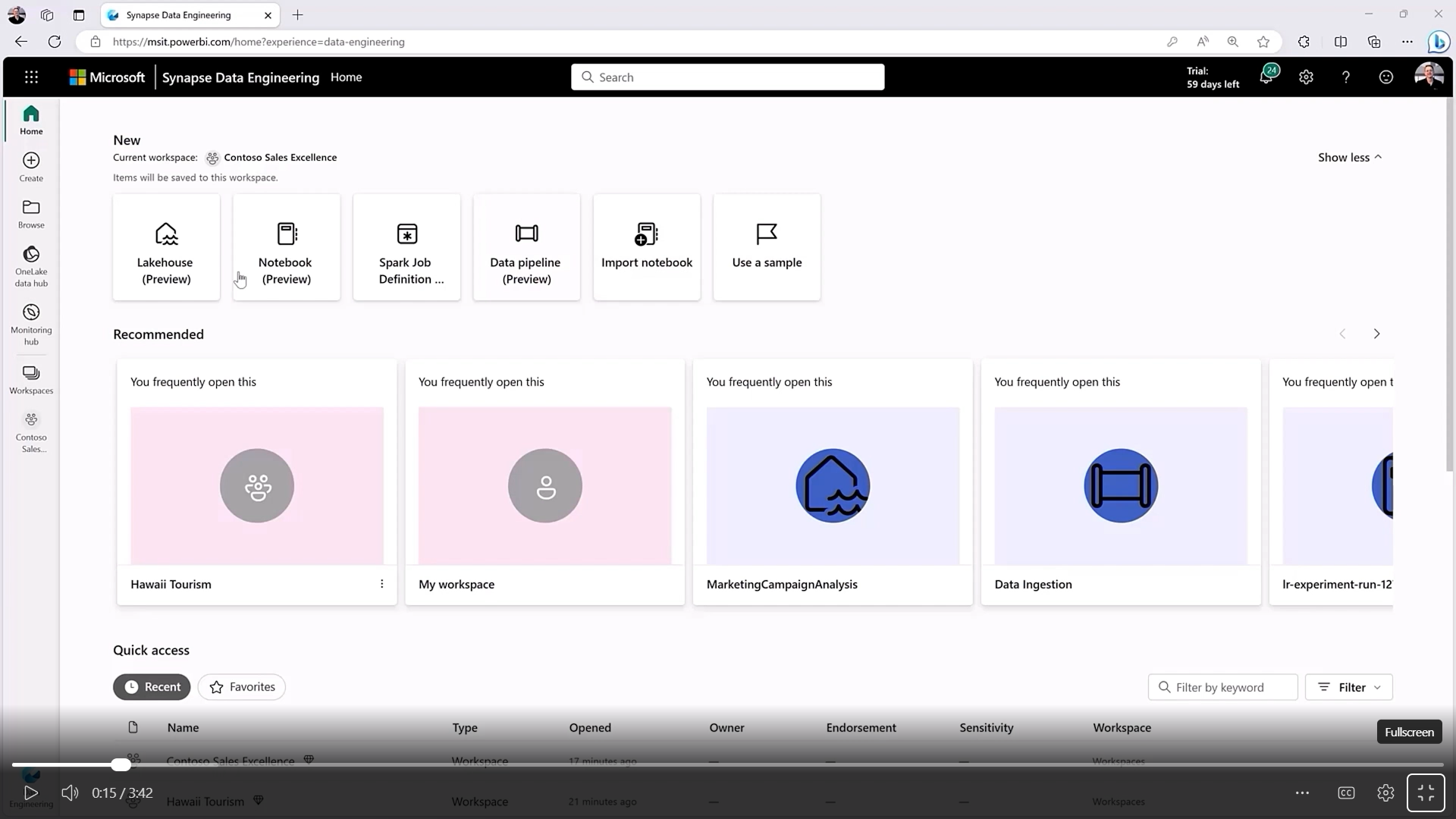1456x819 pixels.
Task: Create a new Data pipeline (Preview)
Action: (x=526, y=247)
